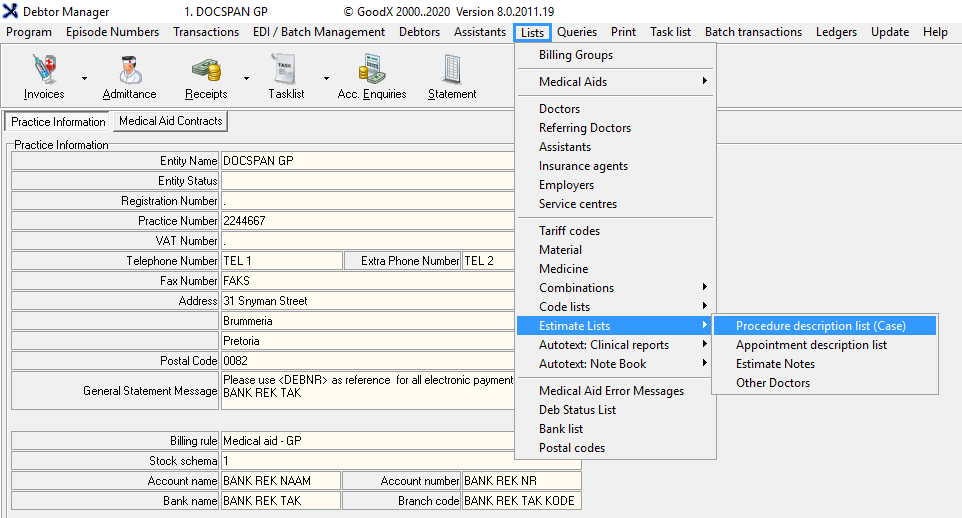Expand the Invoices dropdown arrow
962x518 pixels.
point(84,78)
